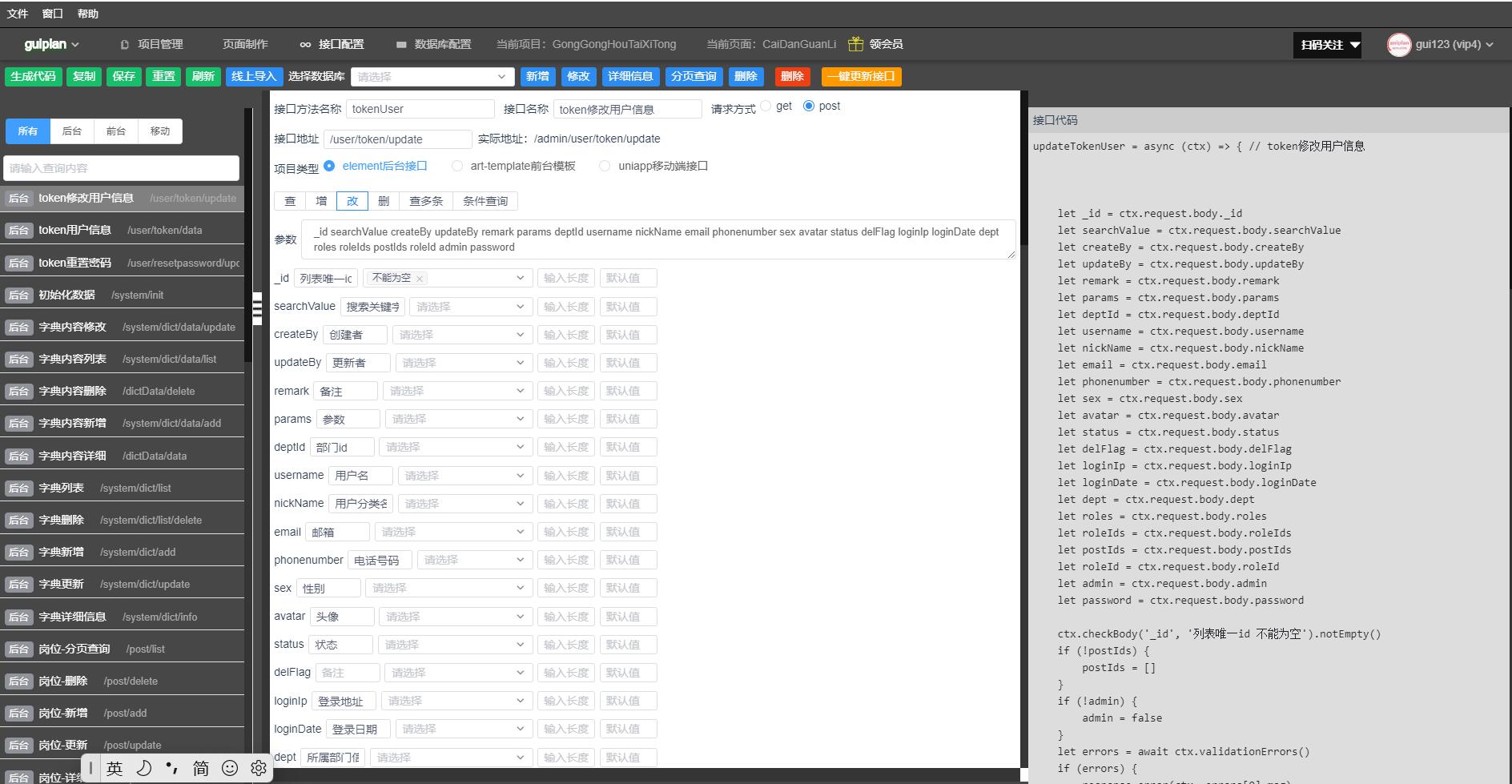The image size is (1512, 784).
Task: Click the panel splitter drag handle
Action: [x=257, y=308]
